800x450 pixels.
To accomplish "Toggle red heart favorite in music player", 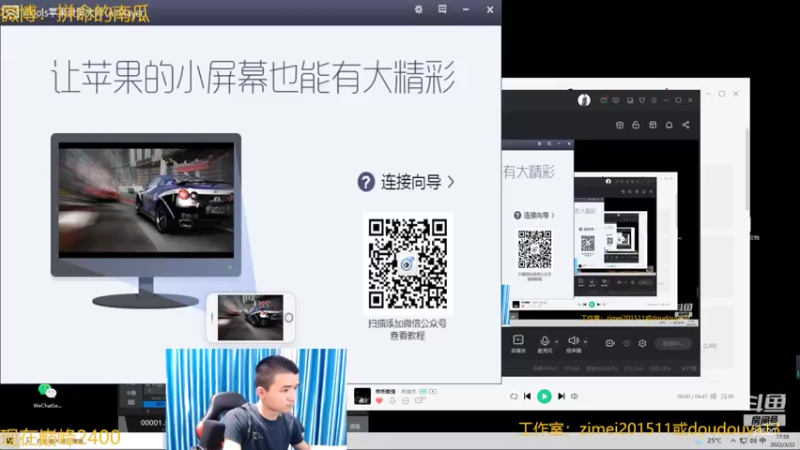I will (379, 401).
